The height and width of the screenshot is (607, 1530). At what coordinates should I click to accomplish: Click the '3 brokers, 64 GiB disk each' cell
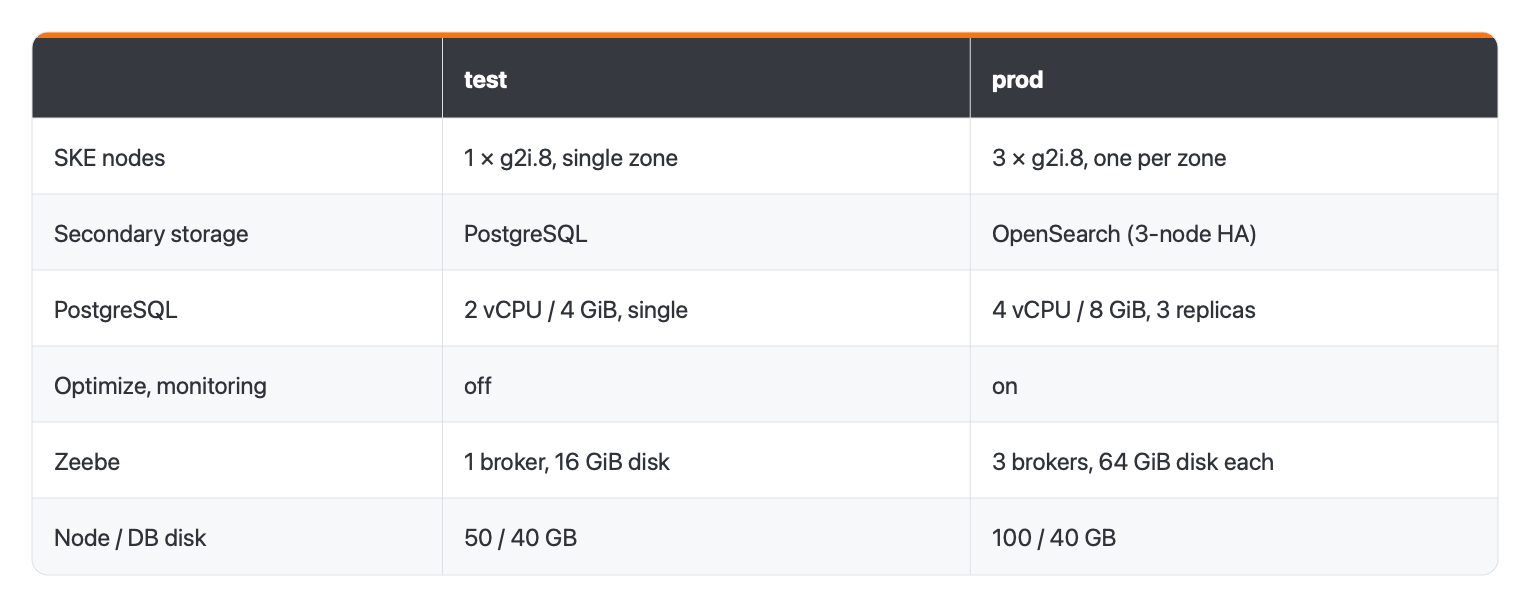pos(1133,461)
